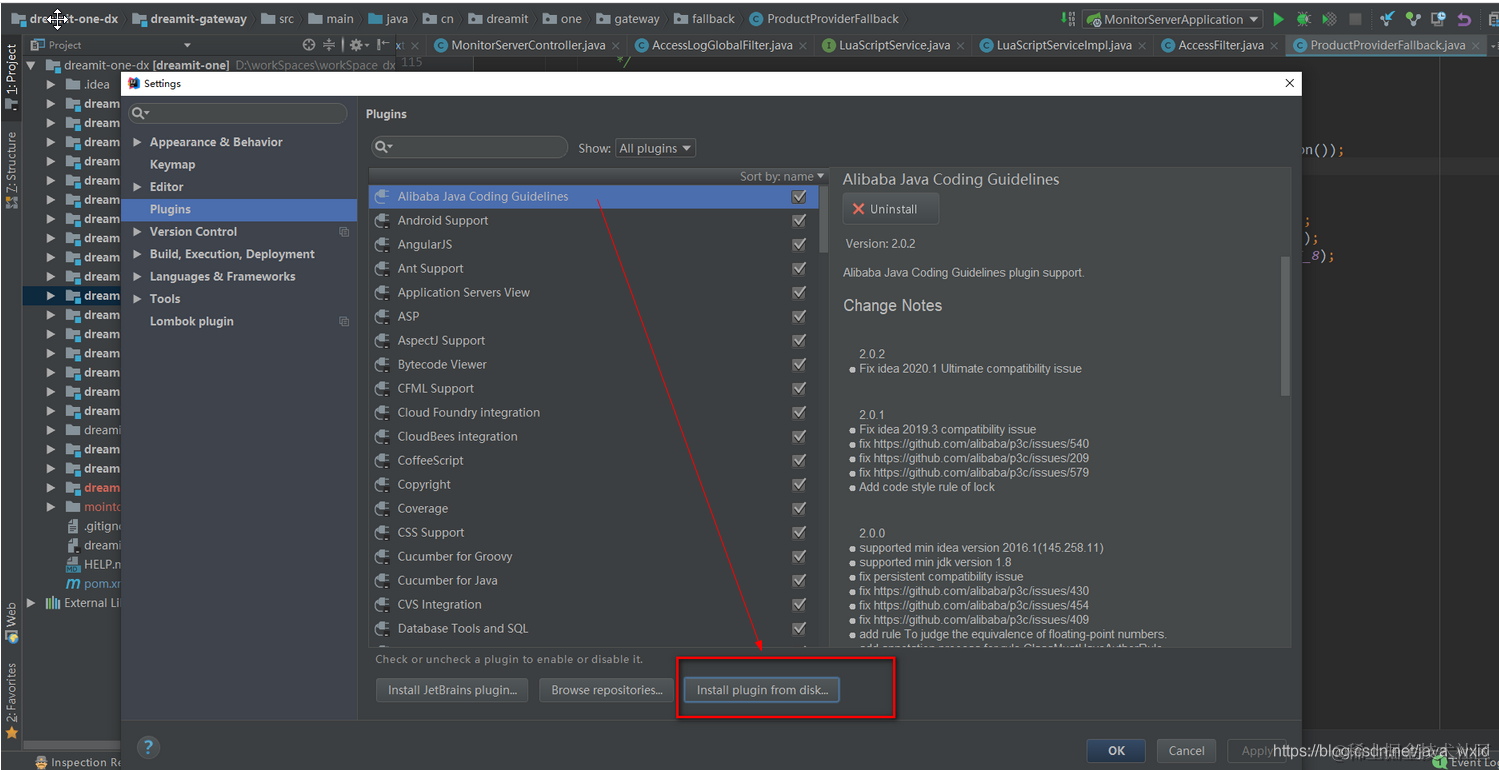Disable the AngularJS plugin checkbox

click(798, 245)
